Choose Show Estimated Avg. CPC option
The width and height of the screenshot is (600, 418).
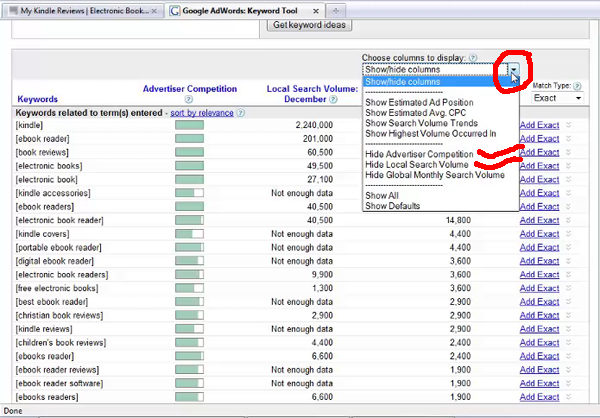[416, 113]
